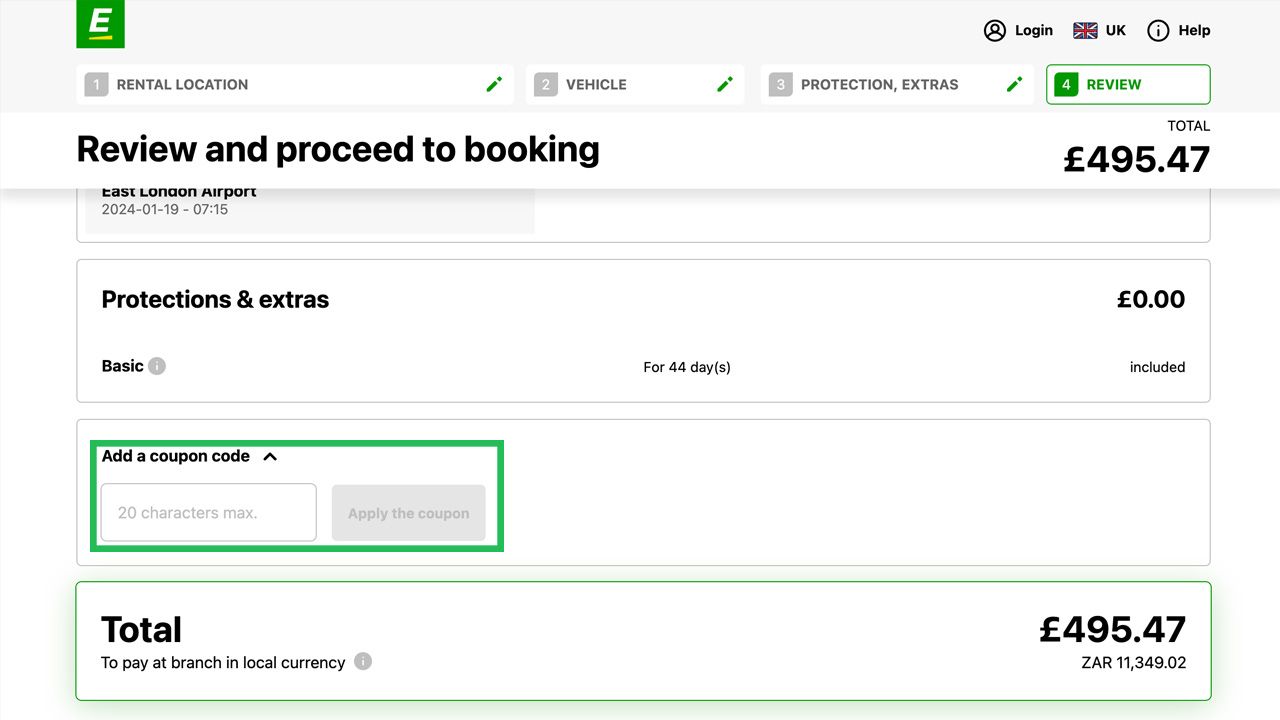This screenshot has height=720, width=1280.
Task: Open the Help link text
Action: (x=1194, y=31)
